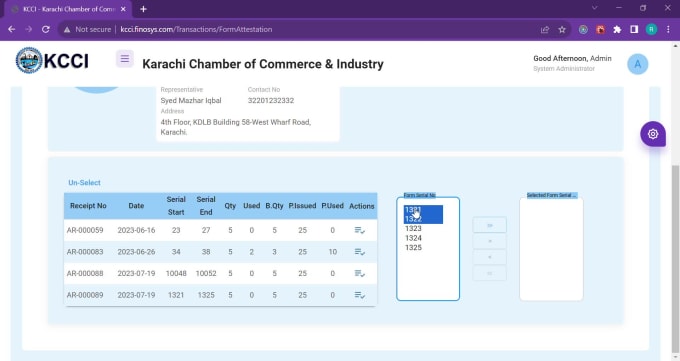Click the action icon for receipt AR-000059

[360, 230]
